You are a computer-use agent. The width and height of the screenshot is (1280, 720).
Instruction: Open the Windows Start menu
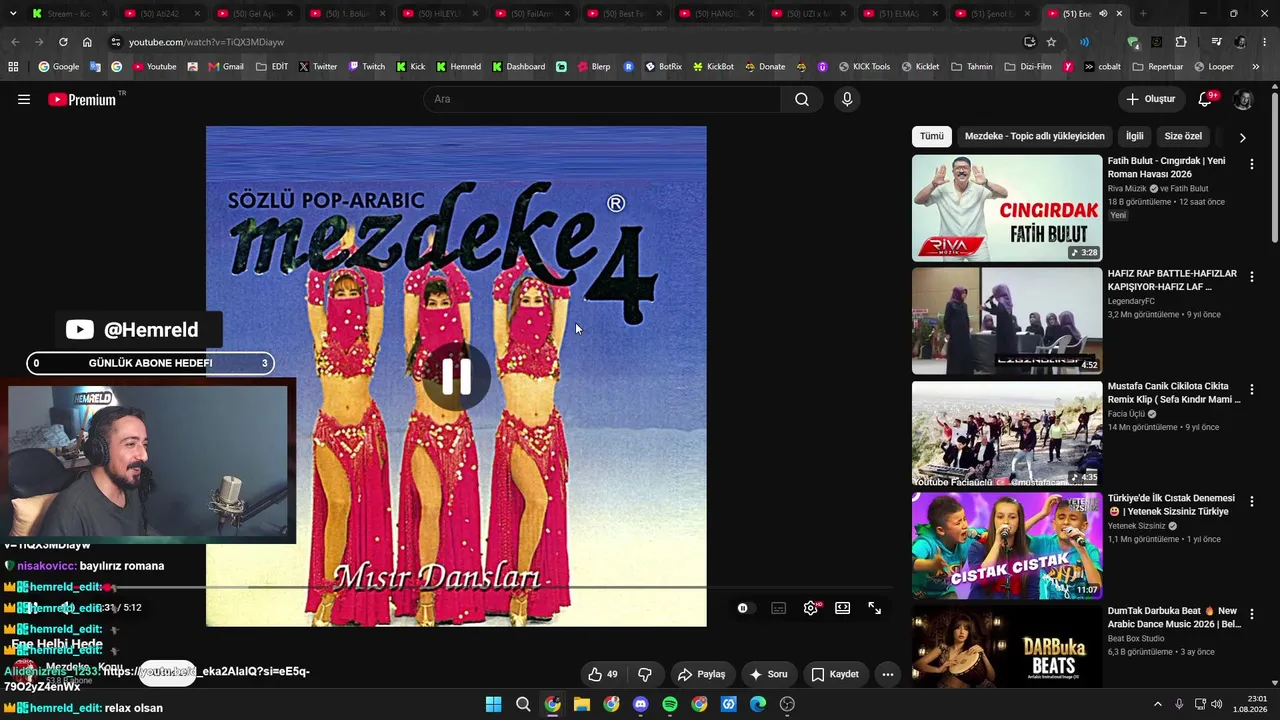click(x=493, y=704)
